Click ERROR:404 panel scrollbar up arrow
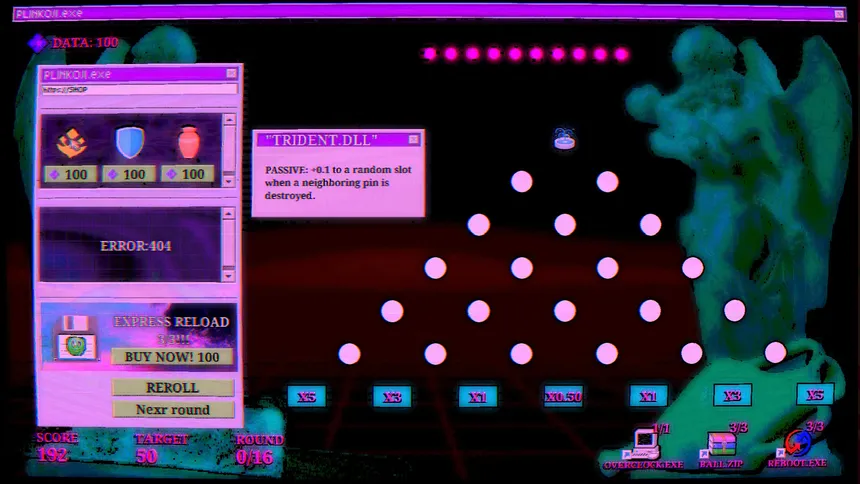Image resolution: width=860 pixels, height=484 pixels. click(x=229, y=213)
